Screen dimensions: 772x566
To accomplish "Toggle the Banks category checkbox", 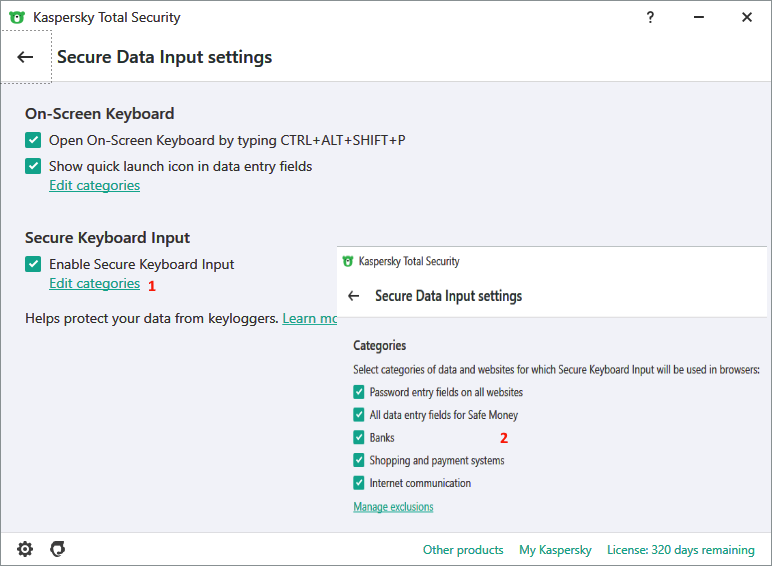I will click(359, 438).
